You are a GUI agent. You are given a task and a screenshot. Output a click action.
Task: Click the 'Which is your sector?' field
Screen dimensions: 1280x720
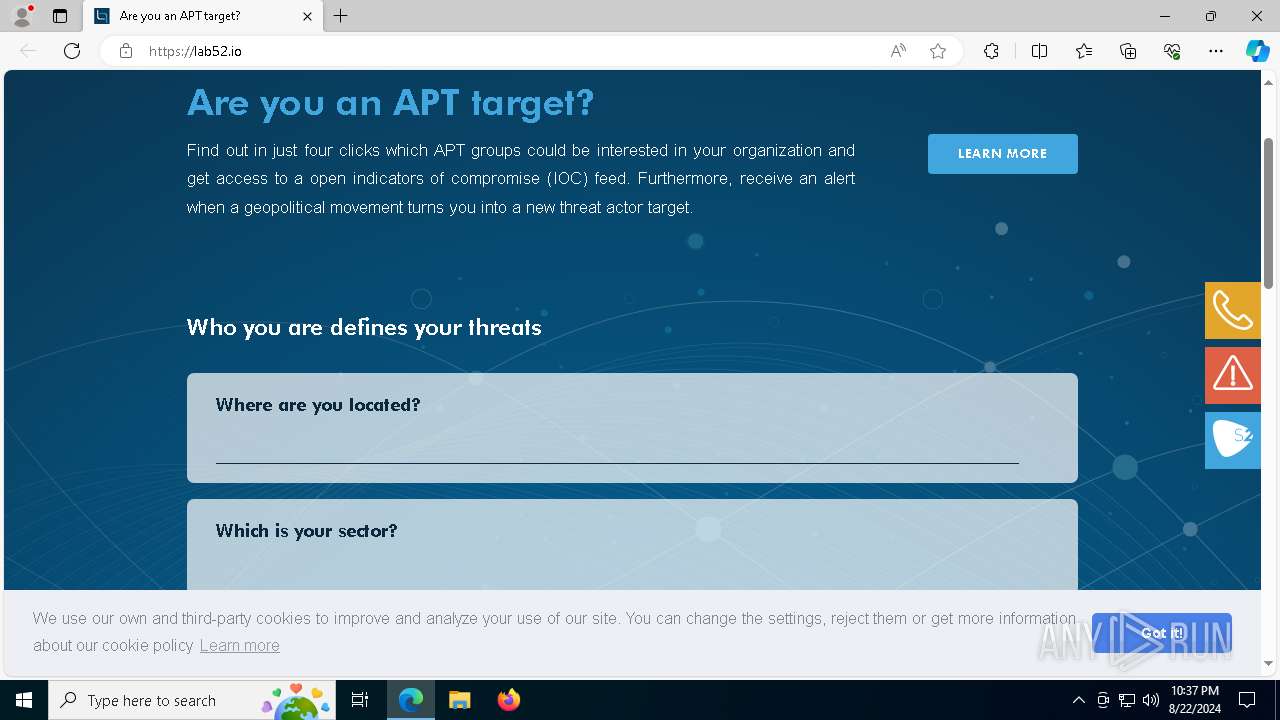pyautogui.click(x=632, y=545)
